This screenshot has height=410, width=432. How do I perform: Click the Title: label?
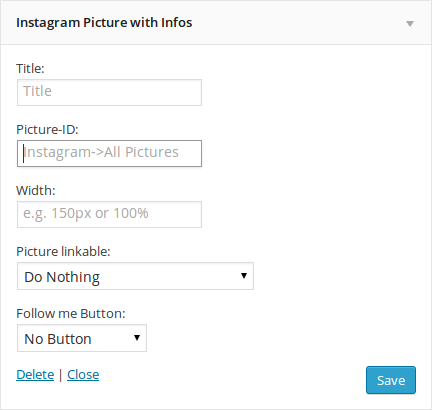pyautogui.click(x=30, y=68)
